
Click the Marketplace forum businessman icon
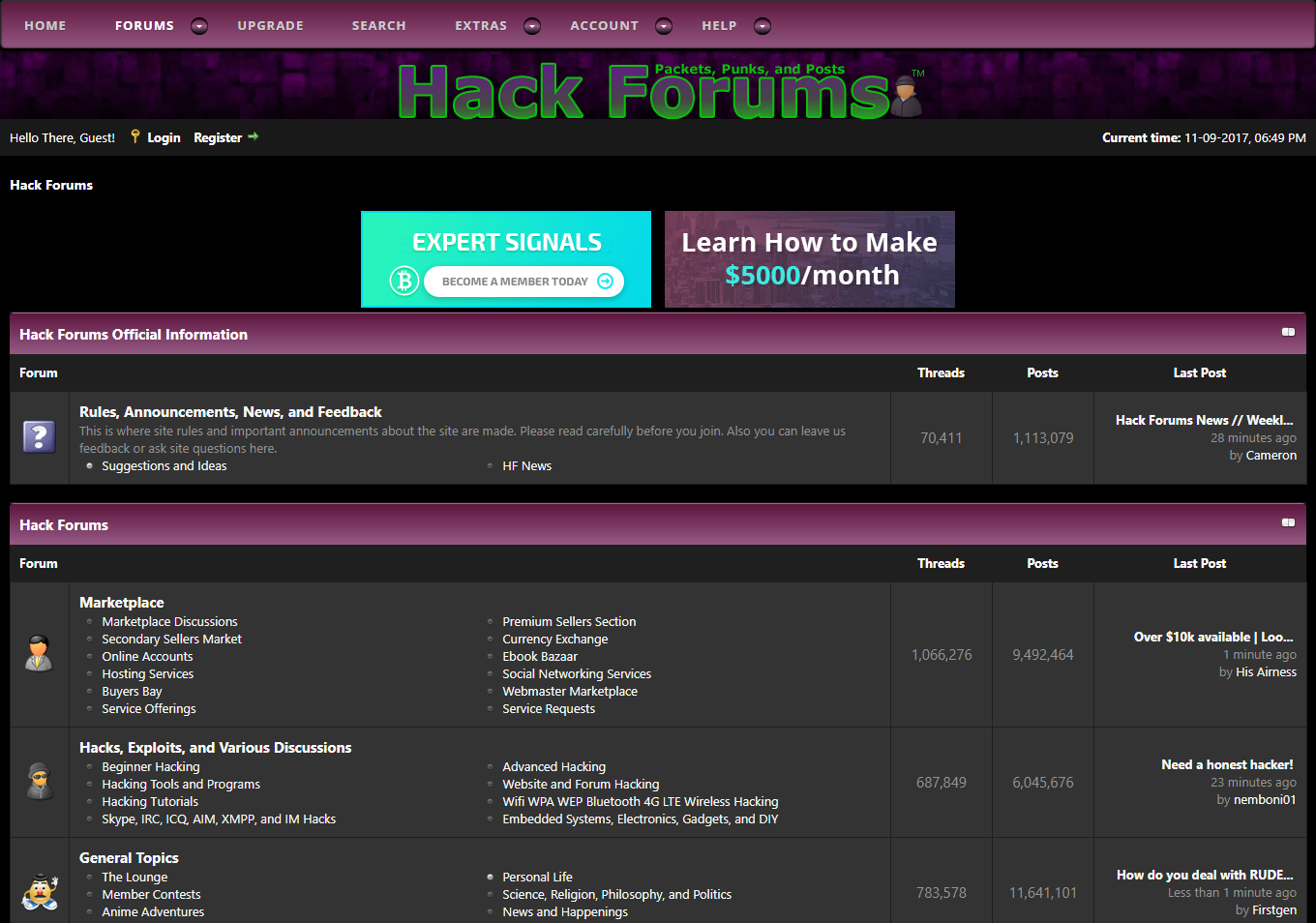click(x=39, y=653)
